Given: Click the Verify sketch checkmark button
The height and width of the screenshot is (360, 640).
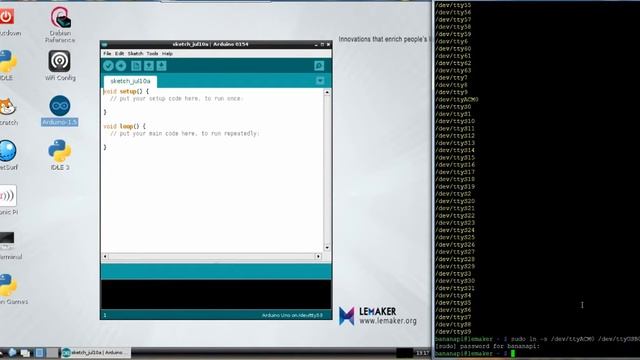Looking at the screenshot, I should coord(108,66).
